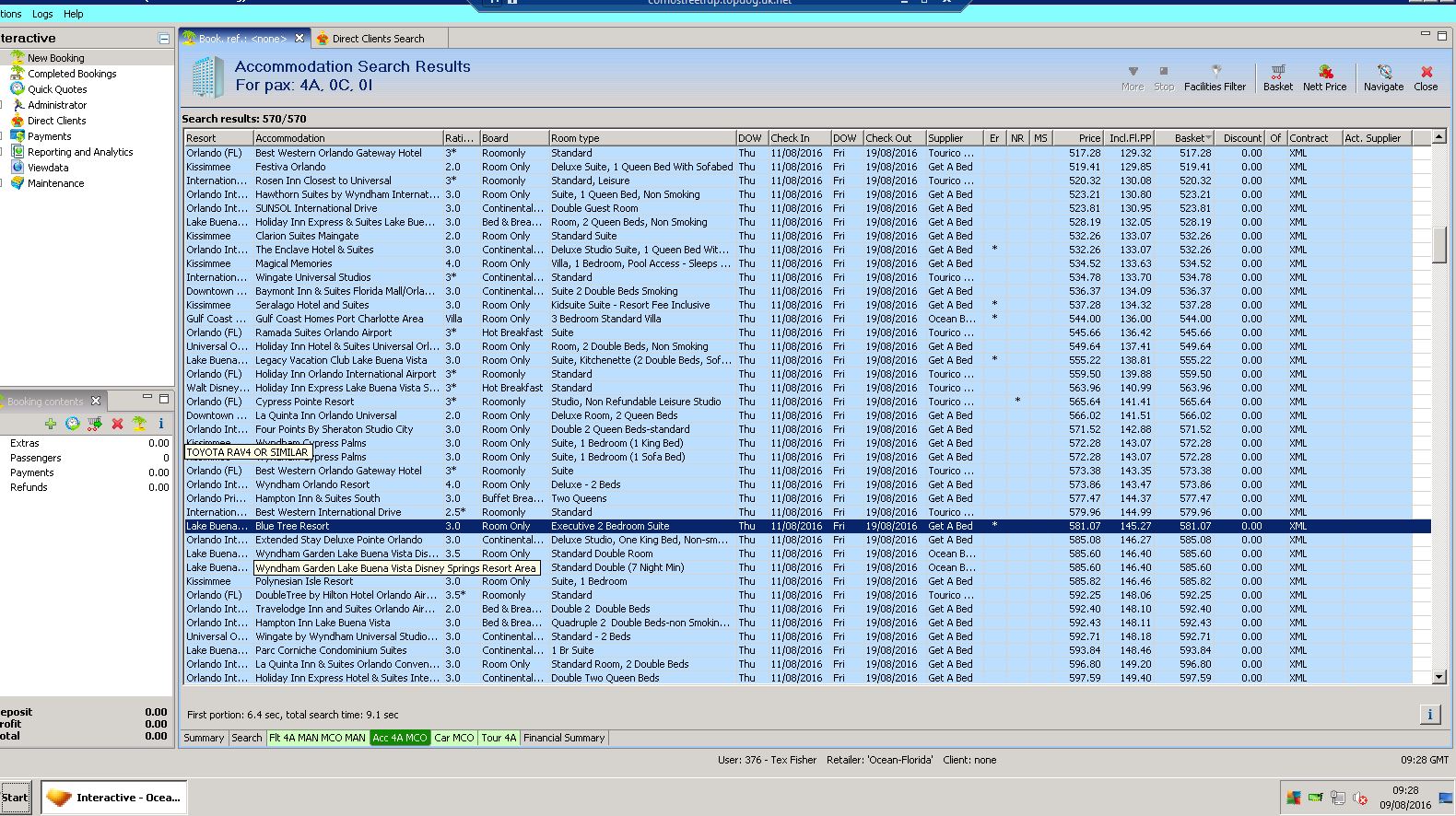Click the info icon in Booking contents
Viewport: 1456px width, 816px height.
(x=160, y=424)
